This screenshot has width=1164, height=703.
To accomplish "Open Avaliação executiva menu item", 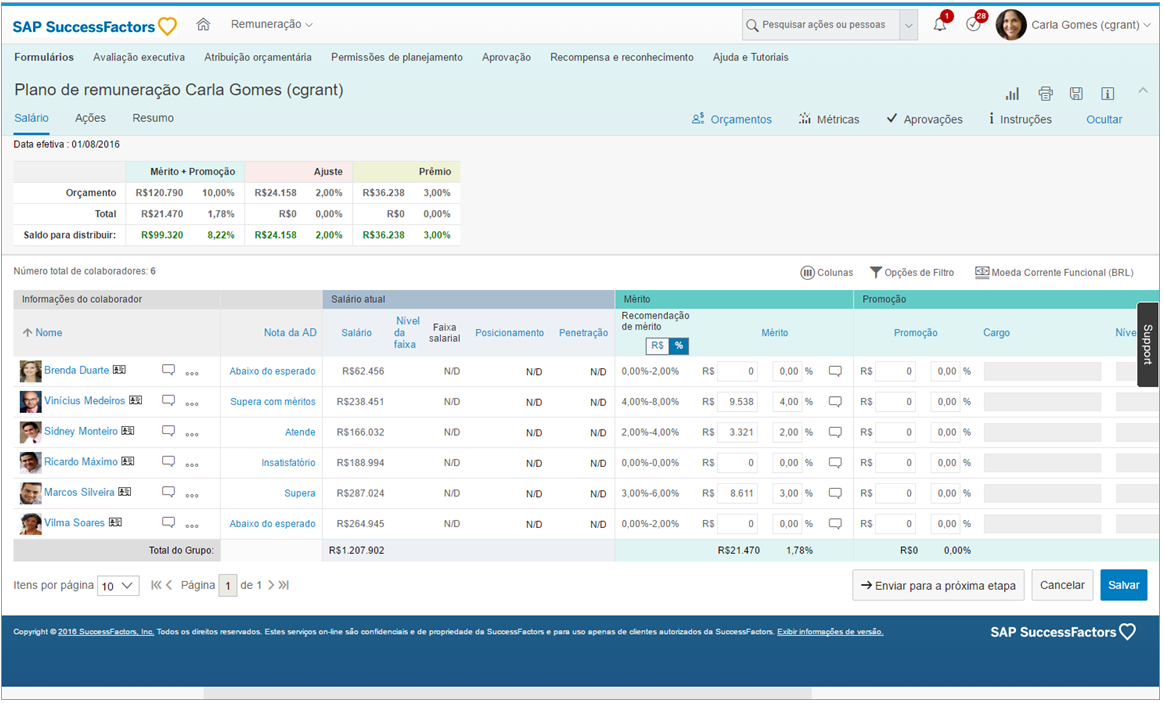I will pos(139,57).
